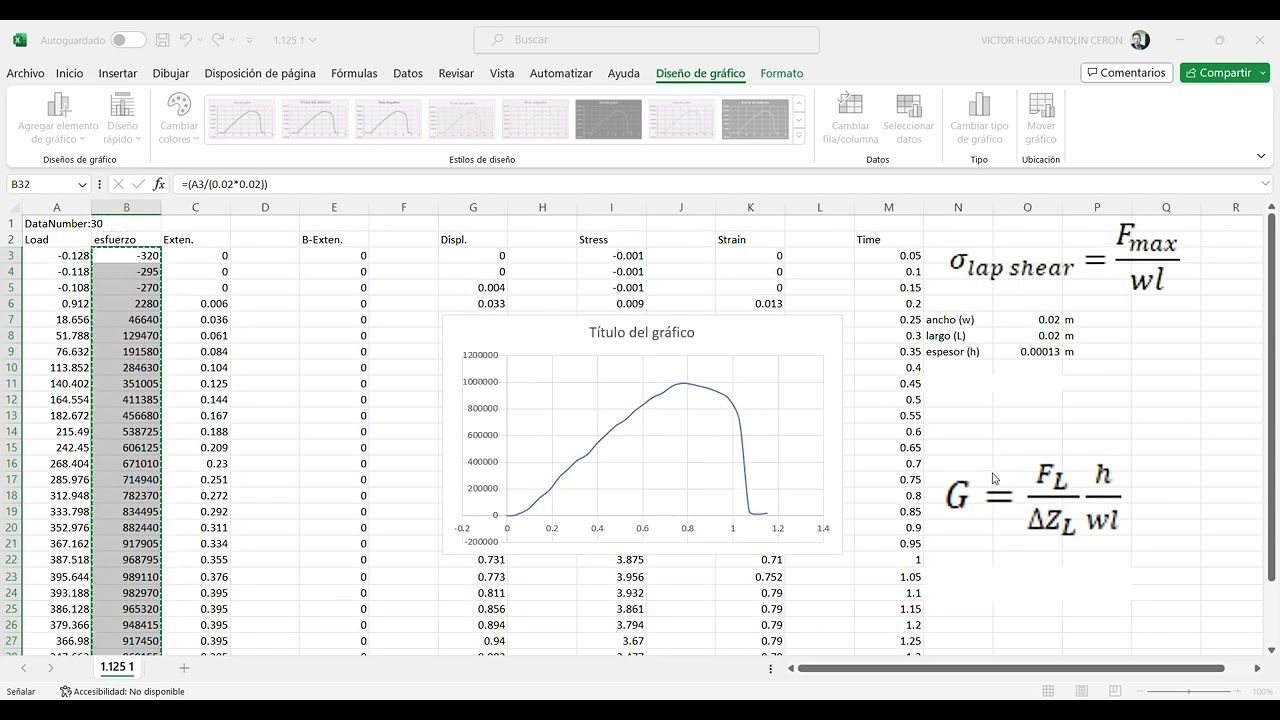1280x720 pixels.
Task: Open the Disposición de página tab
Action: (x=260, y=73)
